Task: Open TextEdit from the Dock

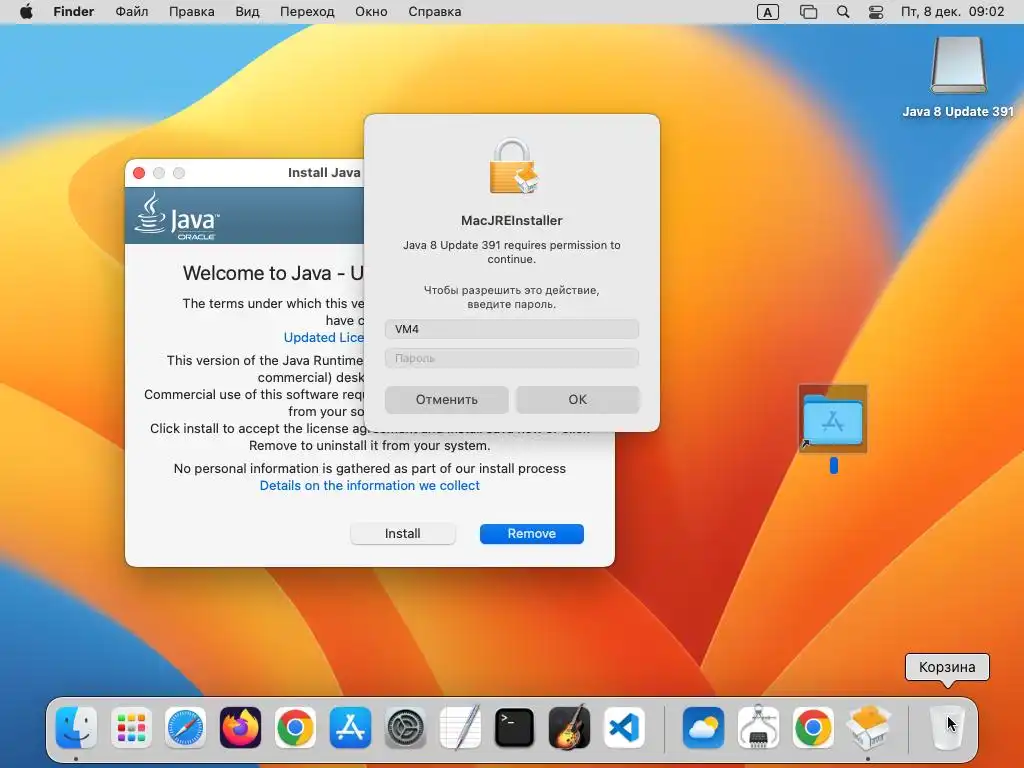Action: 460,727
